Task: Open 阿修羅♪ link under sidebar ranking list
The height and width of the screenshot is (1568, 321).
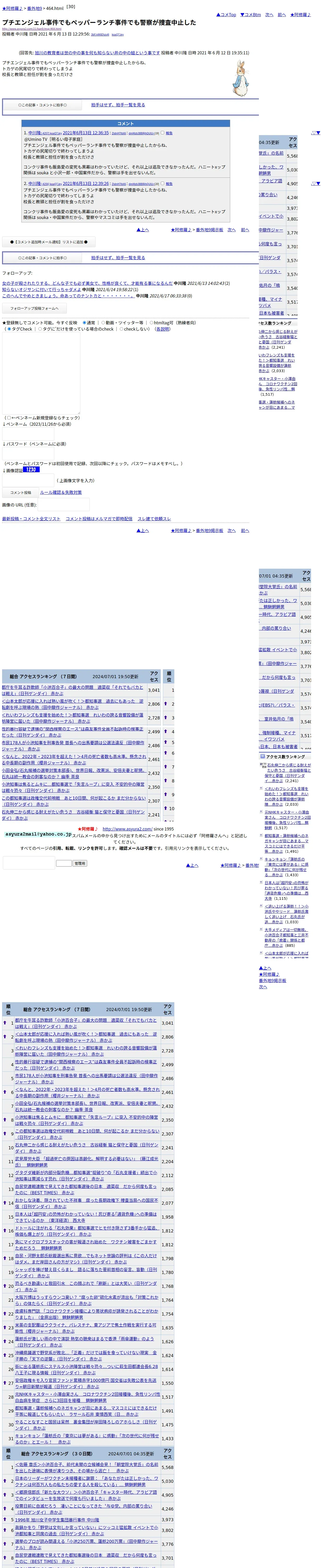Action: coord(269,975)
